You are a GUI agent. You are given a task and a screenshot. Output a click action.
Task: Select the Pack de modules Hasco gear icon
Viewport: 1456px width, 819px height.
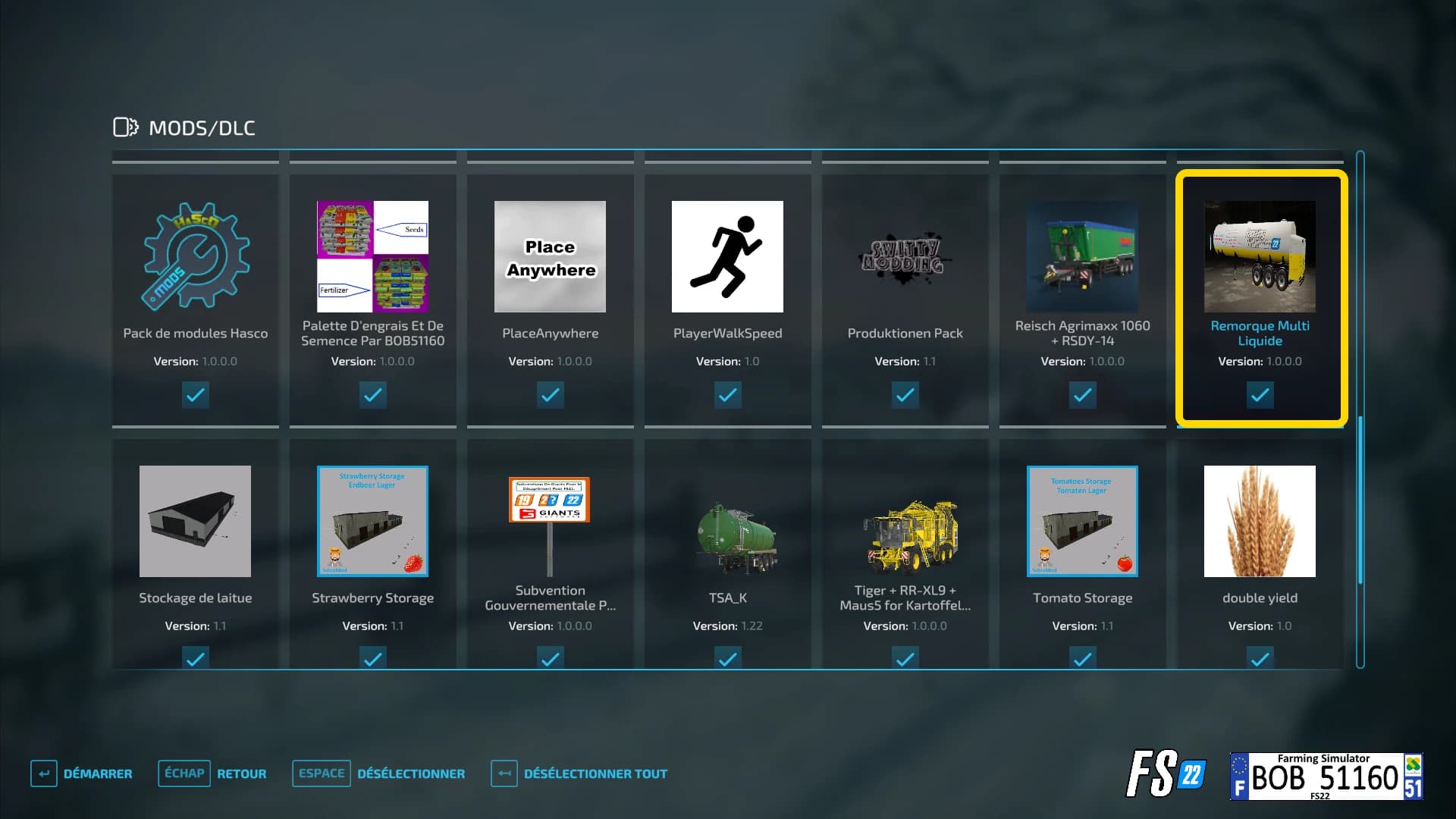pos(196,256)
